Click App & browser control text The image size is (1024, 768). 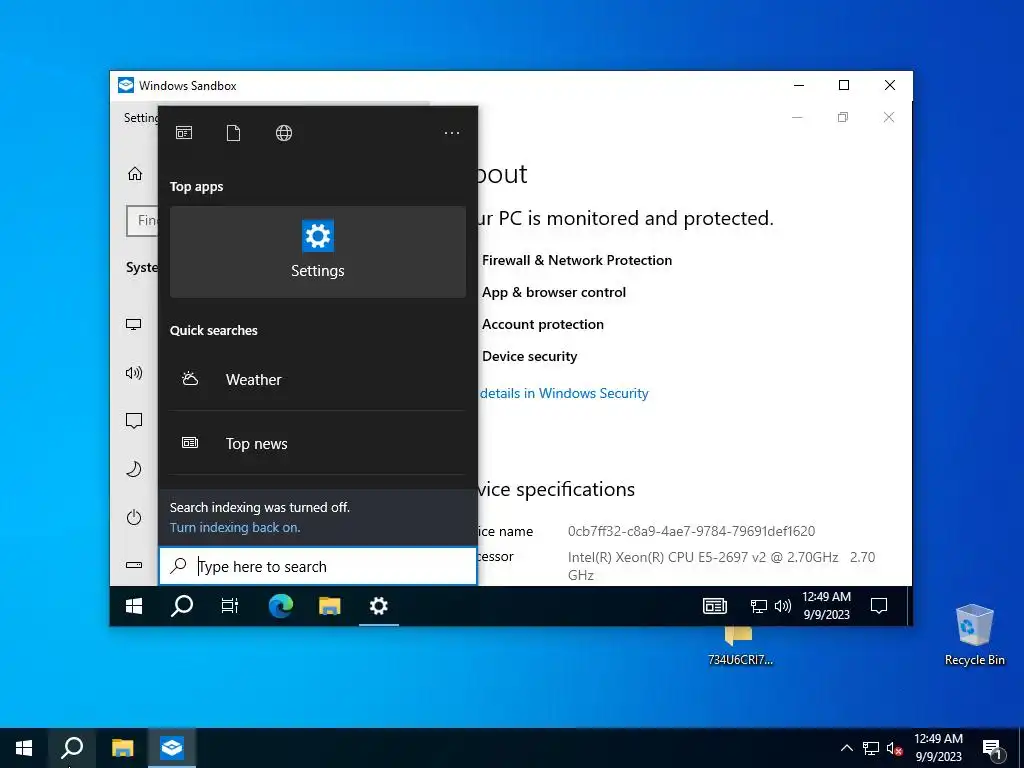[554, 293]
